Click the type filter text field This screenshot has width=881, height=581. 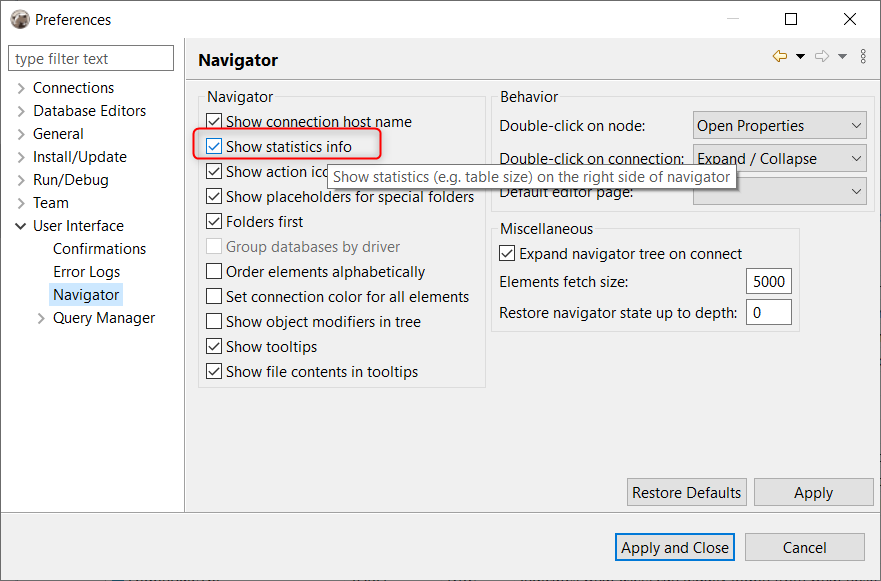[90, 58]
